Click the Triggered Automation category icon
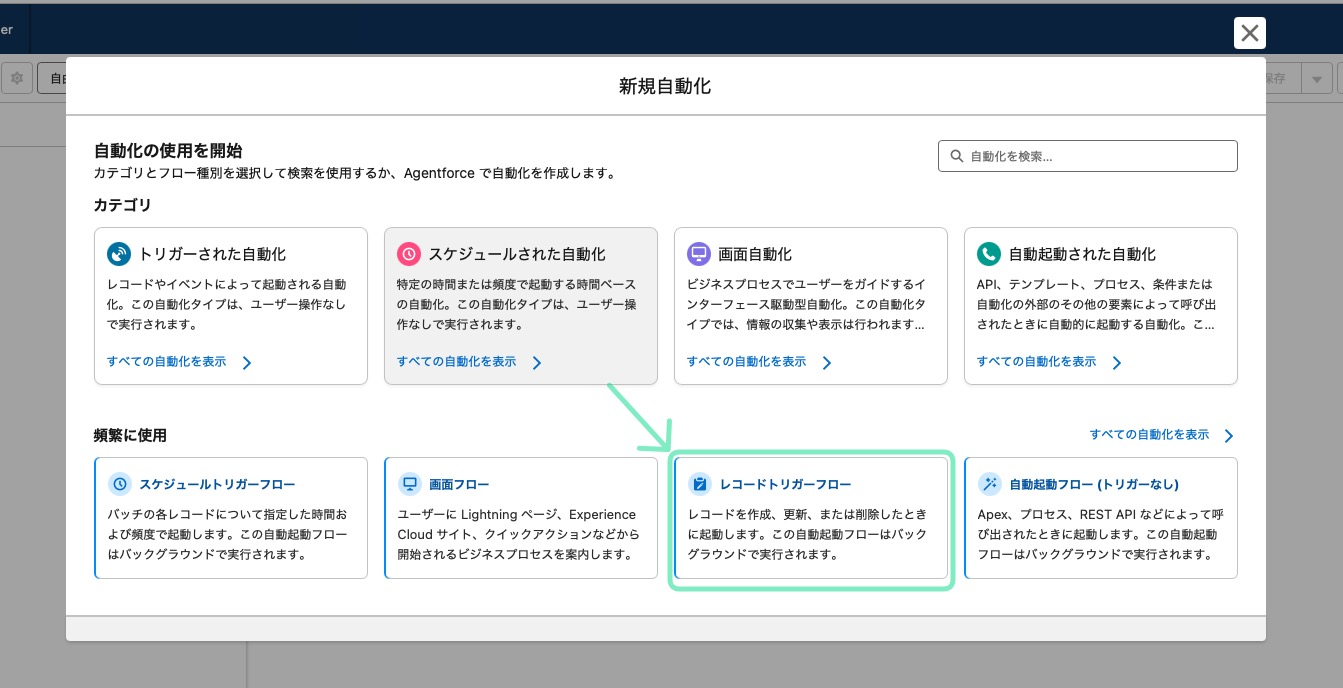1343x688 pixels. point(119,254)
